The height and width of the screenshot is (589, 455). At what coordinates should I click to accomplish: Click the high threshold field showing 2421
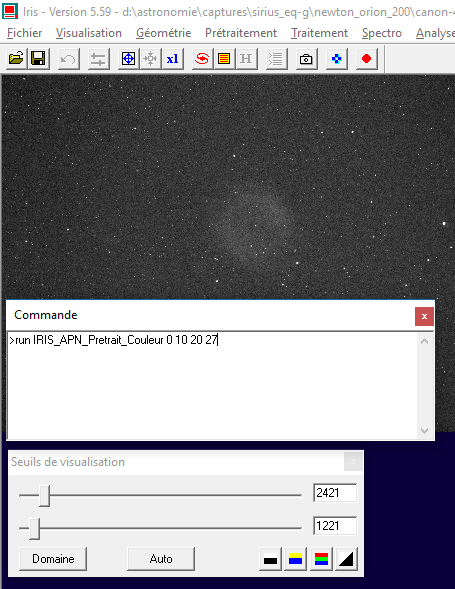point(335,492)
